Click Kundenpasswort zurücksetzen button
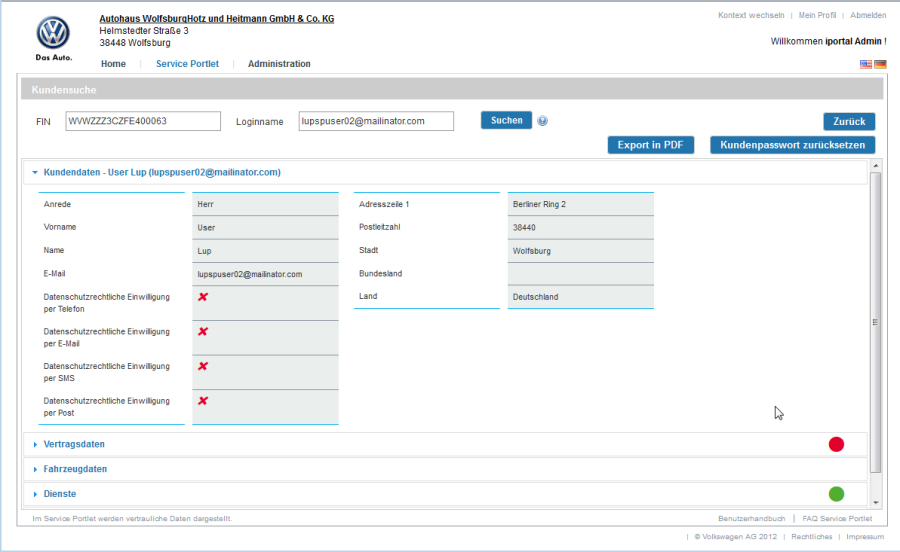 point(793,145)
